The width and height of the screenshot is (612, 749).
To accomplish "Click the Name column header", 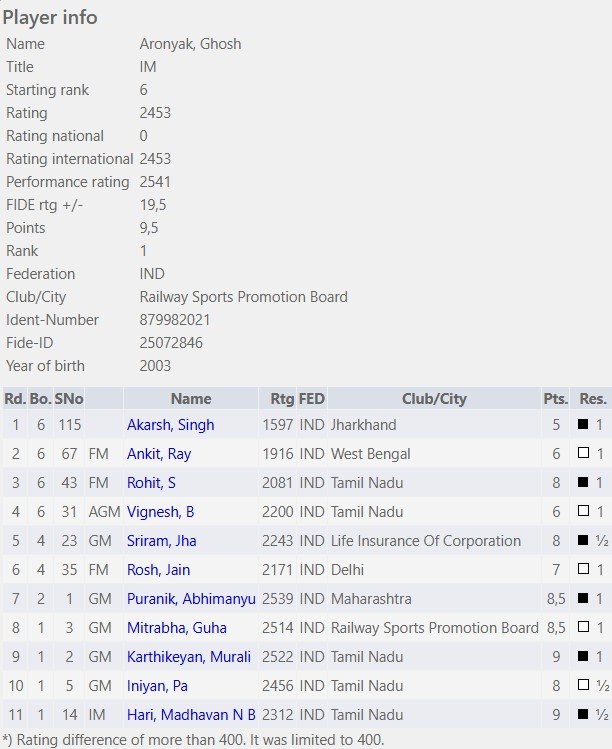I will coord(191,398).
